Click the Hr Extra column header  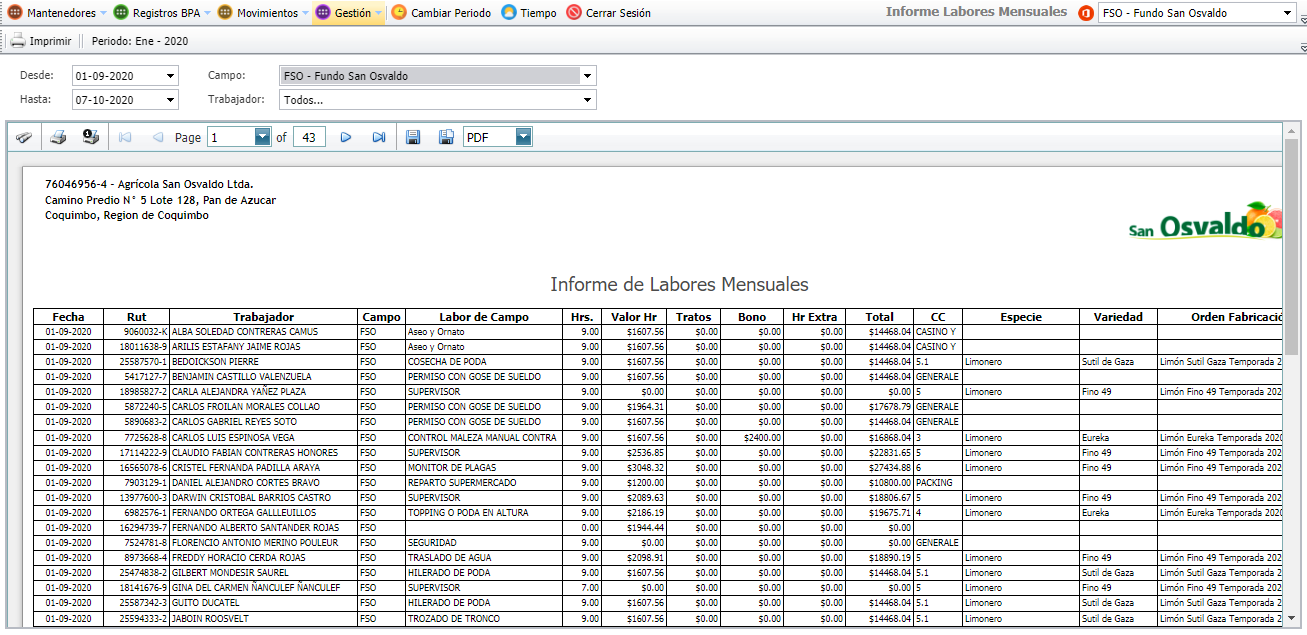pyautogui.click(x=814, y=317)
